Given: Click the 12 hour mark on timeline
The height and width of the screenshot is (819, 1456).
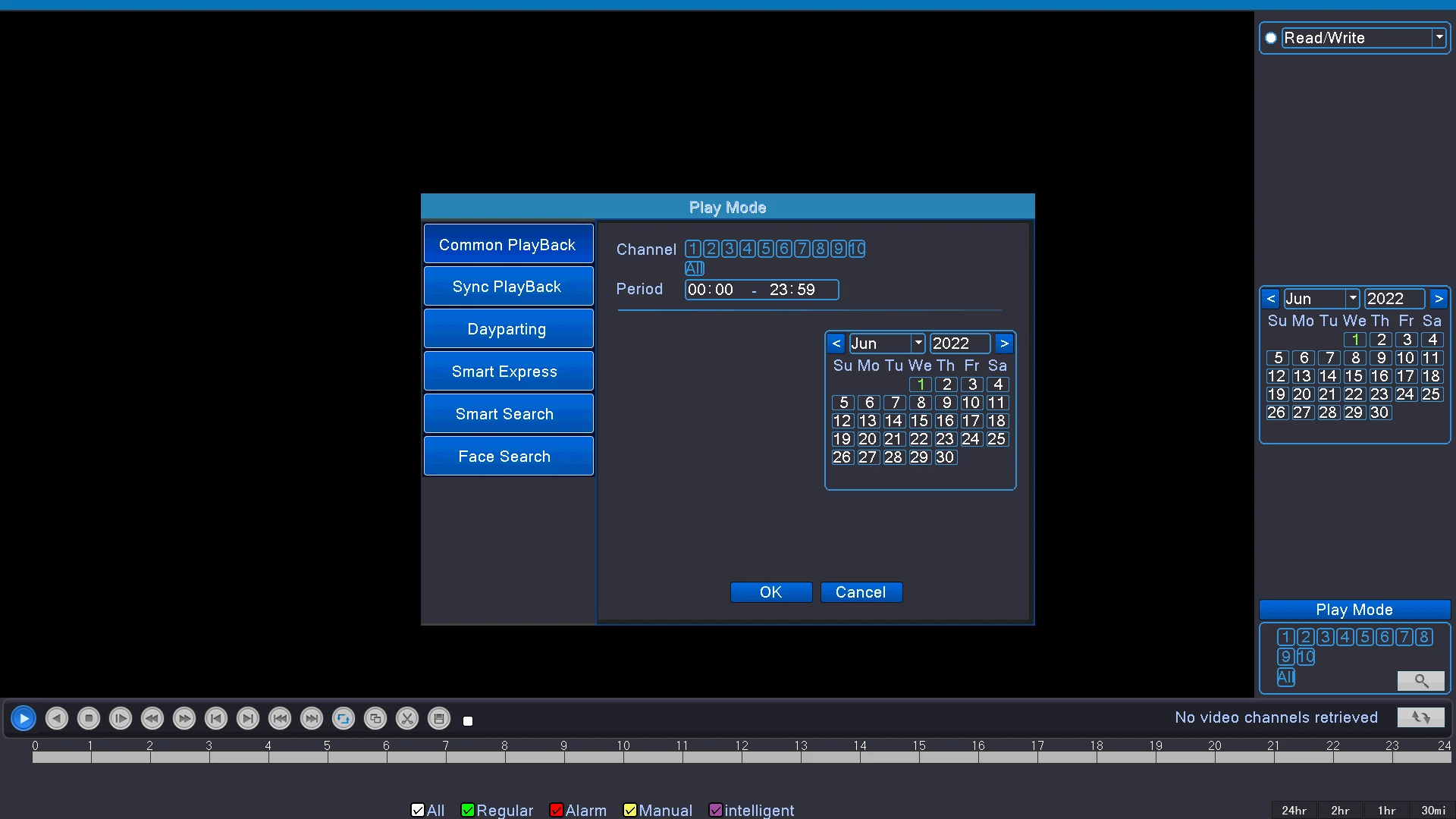Looking at the screenshot, I should (742, 756).
